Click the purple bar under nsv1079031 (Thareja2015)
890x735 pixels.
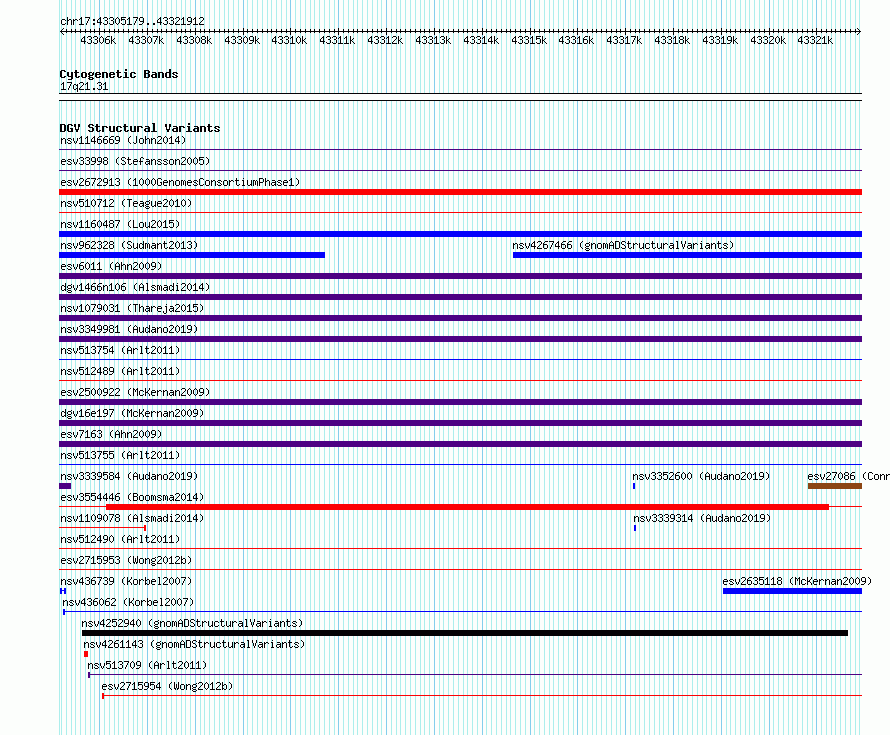click(460, 318)
